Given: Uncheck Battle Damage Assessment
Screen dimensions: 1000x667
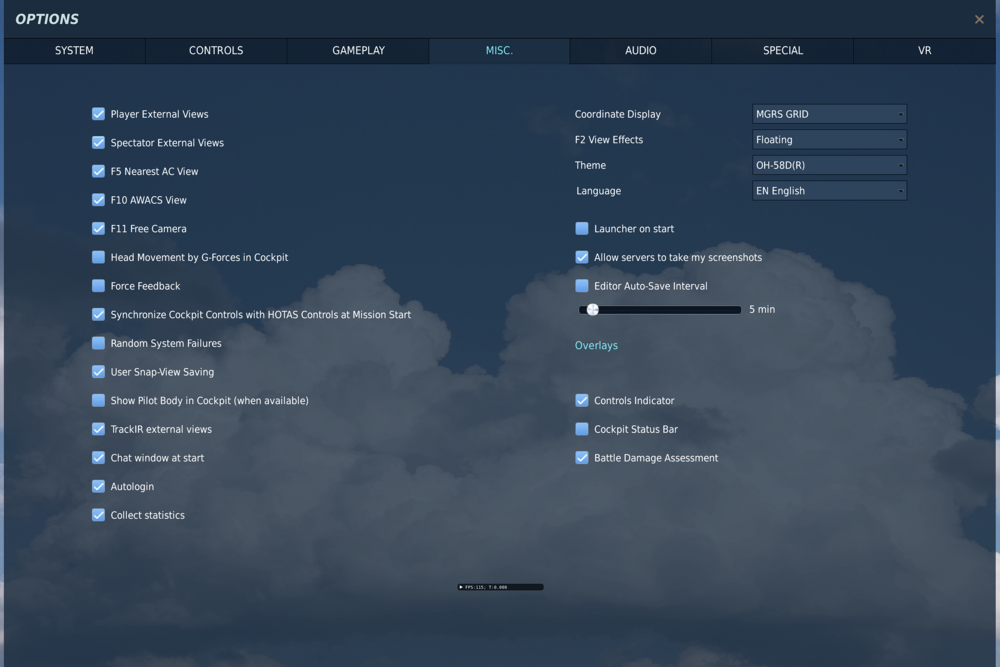Looking at the screenshot, I should (582, 458).
